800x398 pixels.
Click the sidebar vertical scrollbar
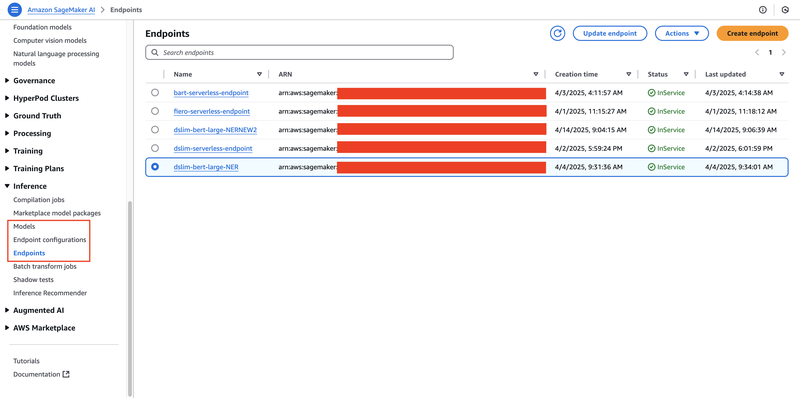coord(130,298)
